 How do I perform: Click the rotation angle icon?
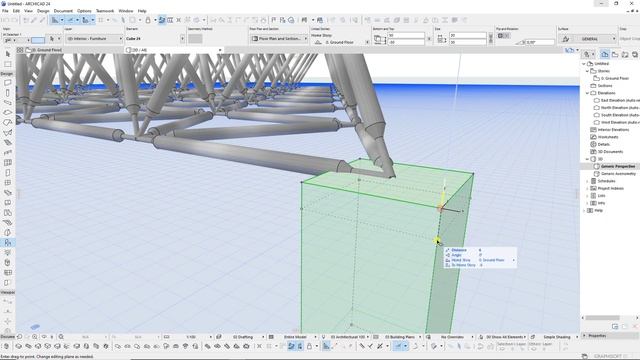[520, 42]
